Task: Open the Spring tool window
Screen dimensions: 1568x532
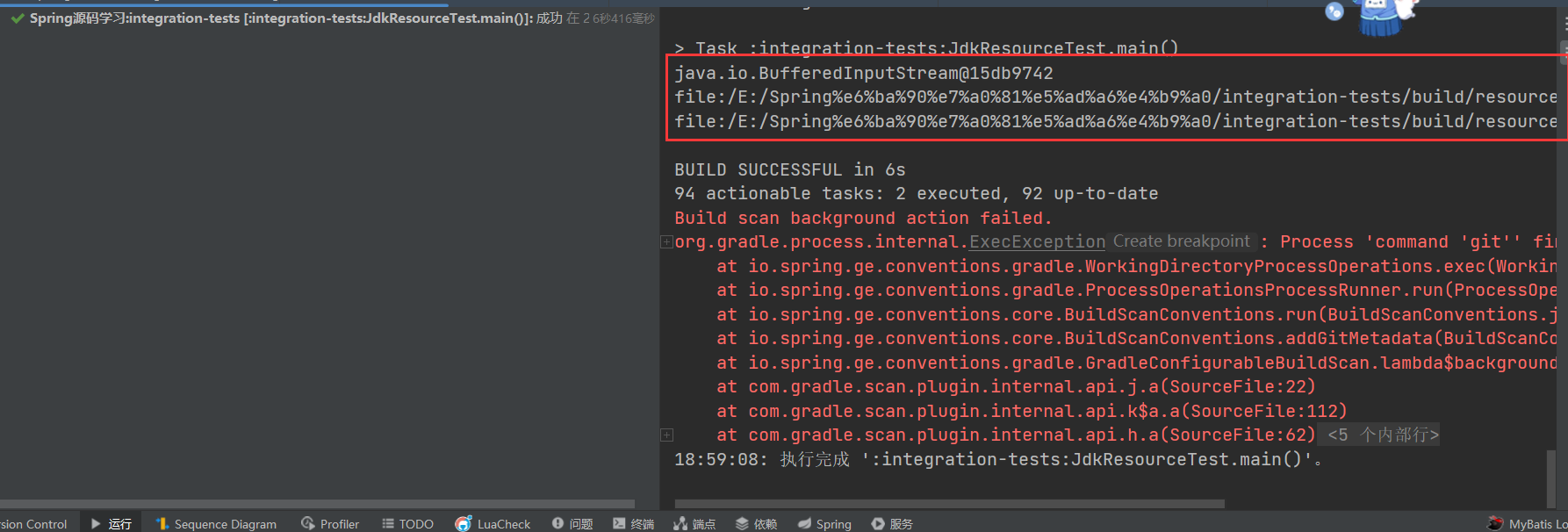Action: pyautogui.click(x=824, y=523)
